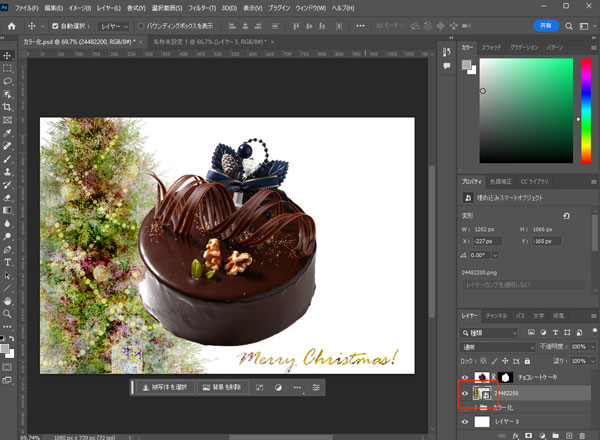Viewport: 600px width, 440px height.
Task: Select the Zoom tool
Action: tap(7, 311)
